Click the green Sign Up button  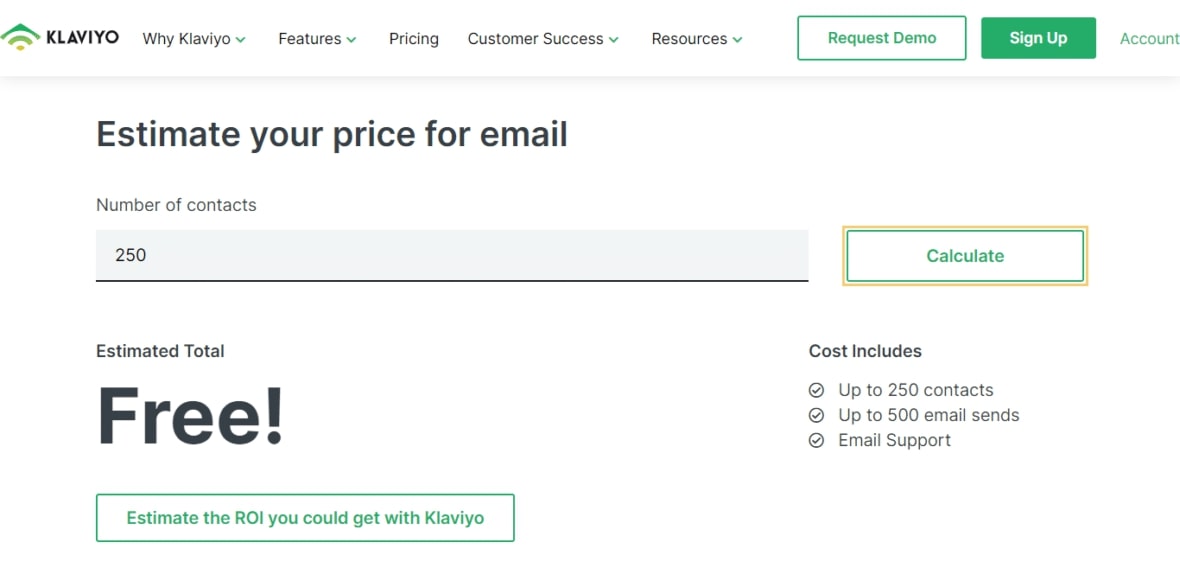(1038, 38)
